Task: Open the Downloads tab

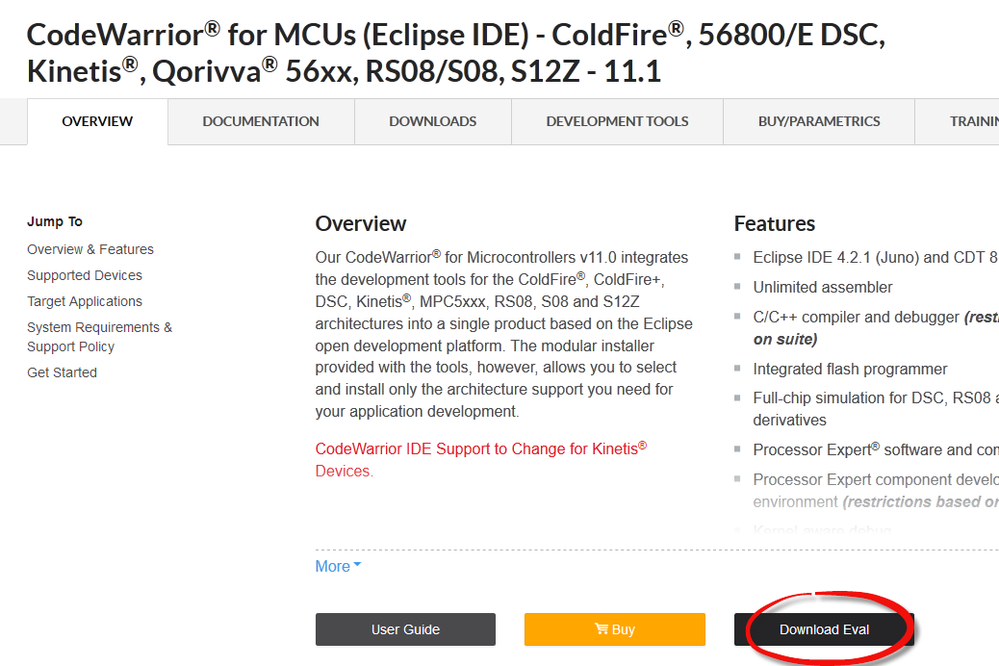Action: pyautogui.click(x=432, y=122)
